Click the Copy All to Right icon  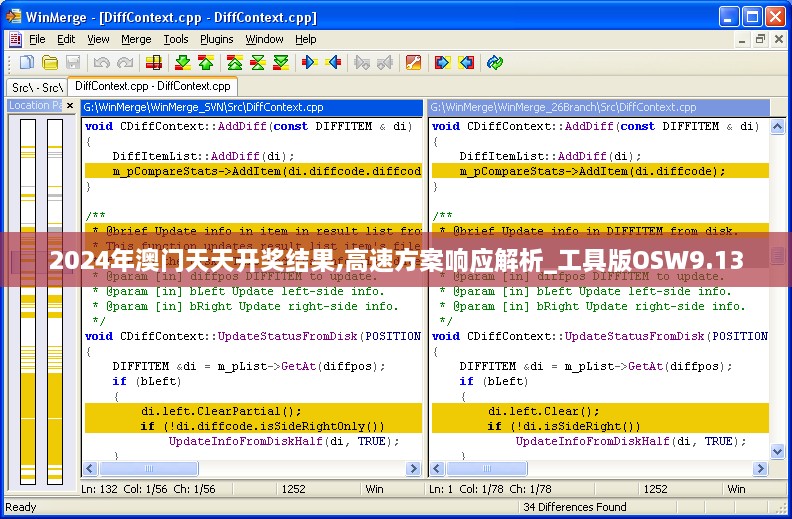442,63
